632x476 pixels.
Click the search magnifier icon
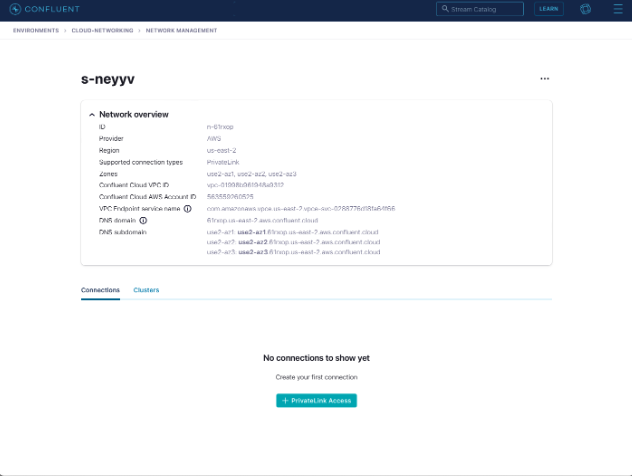point(445,8)
